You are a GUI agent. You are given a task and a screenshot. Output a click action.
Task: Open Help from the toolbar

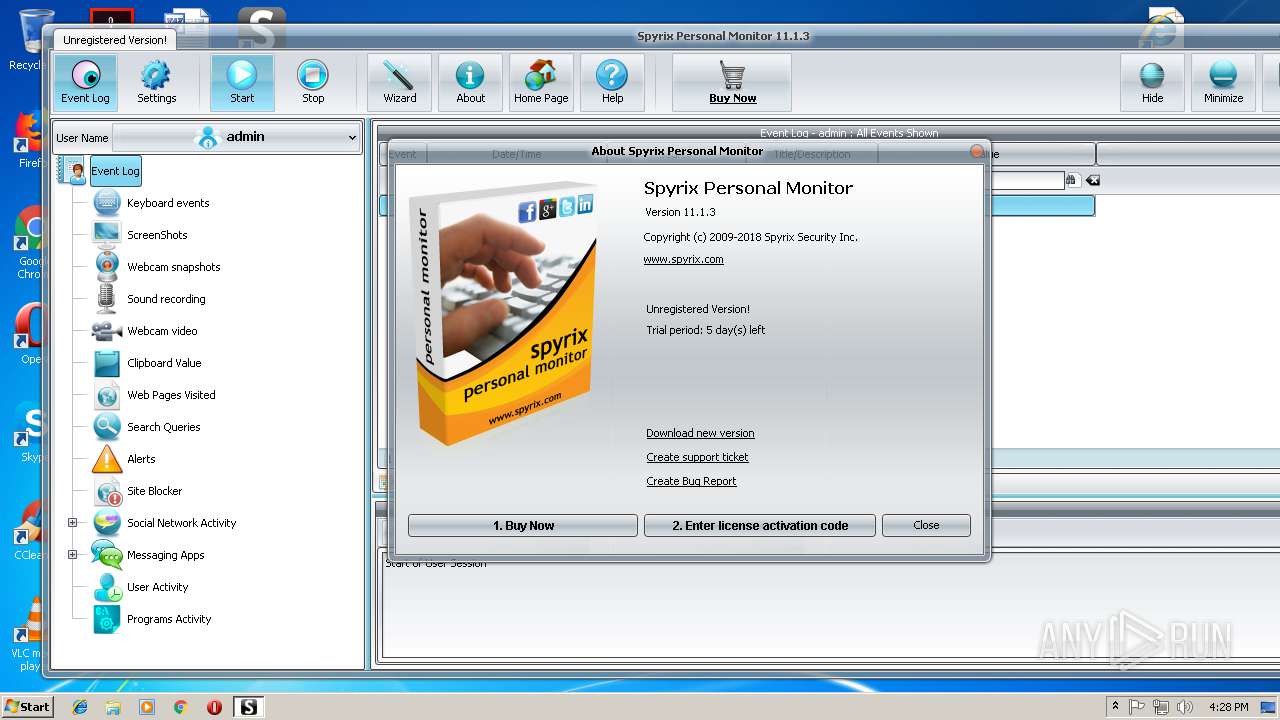point(612,82)
